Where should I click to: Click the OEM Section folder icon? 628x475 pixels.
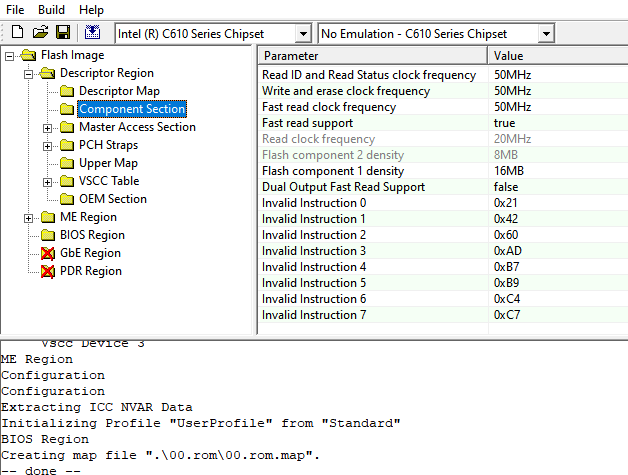pyautogui.click(x=67, y=199)
